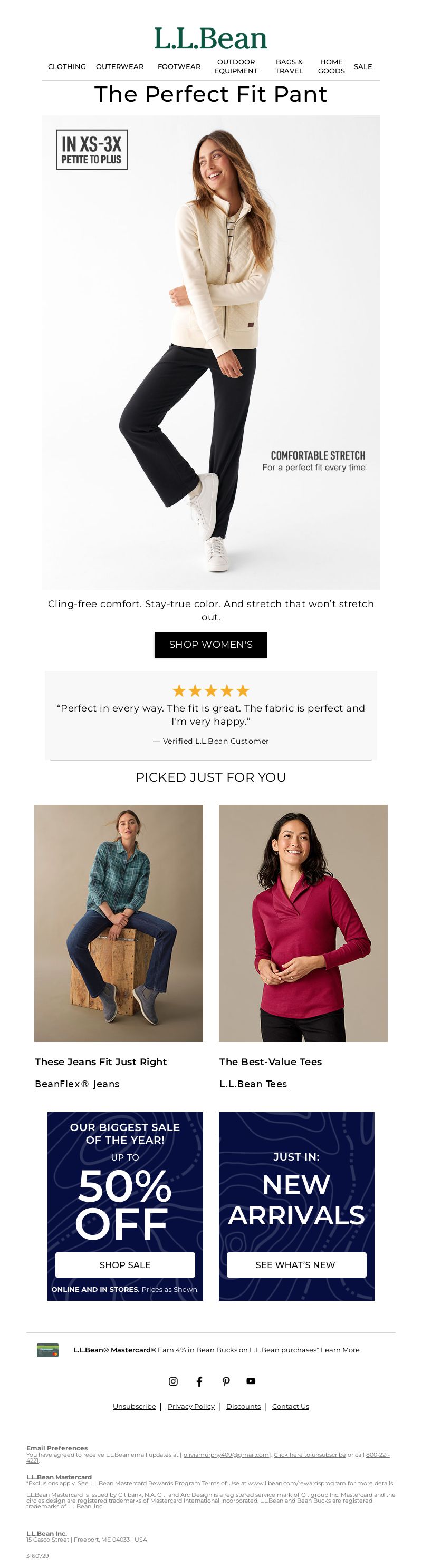Open the Pinterest social icon

coord(225,1381)
